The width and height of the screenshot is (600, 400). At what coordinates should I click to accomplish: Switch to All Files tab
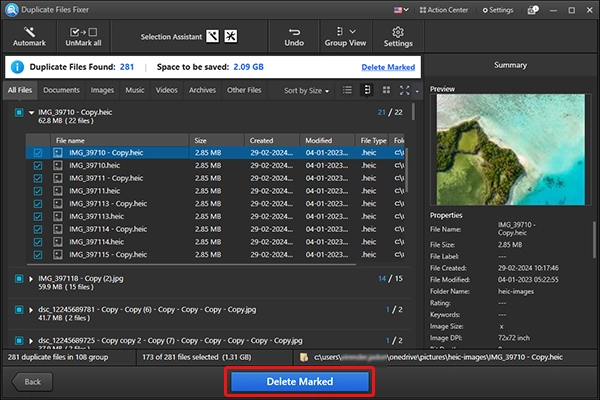pos(20,90)
